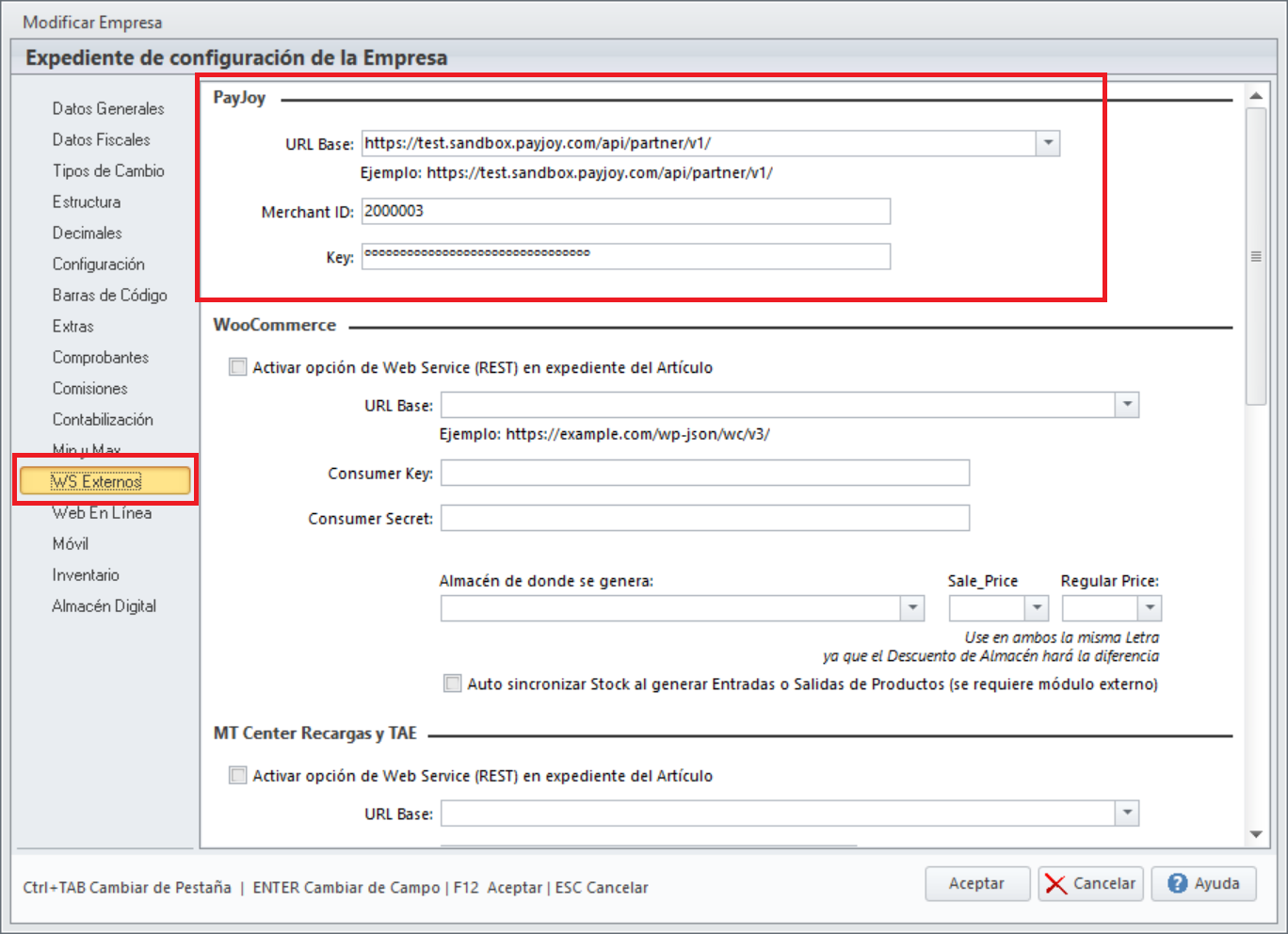Expand the Almacén de donde se genera dropdown
Image resolution: width=1288 pixels, height=934 pixels.
912,608
